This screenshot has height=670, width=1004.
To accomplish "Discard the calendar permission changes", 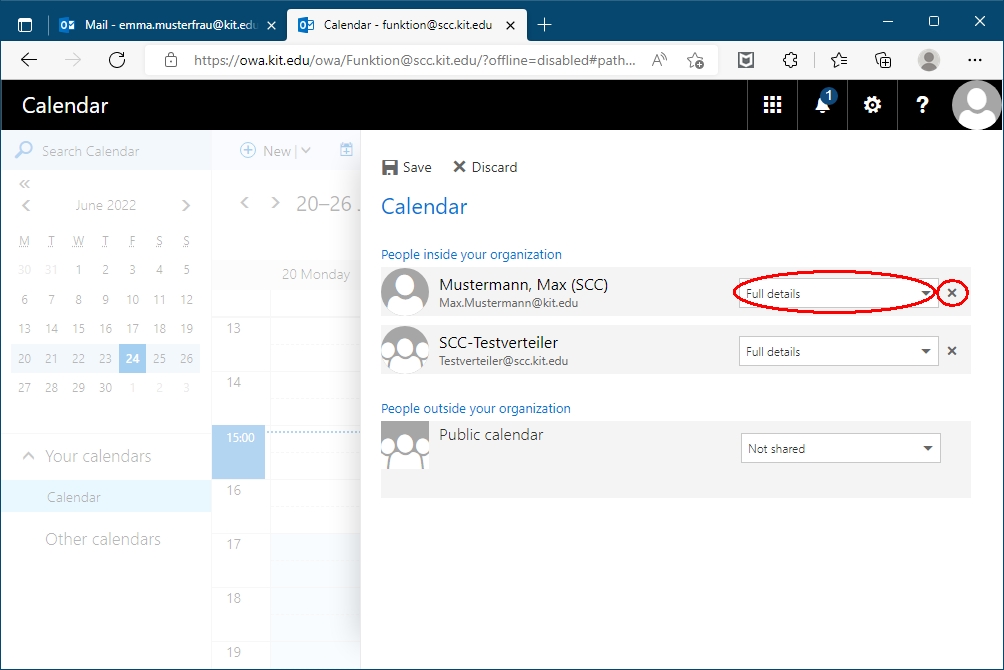I will pos(485,167).
